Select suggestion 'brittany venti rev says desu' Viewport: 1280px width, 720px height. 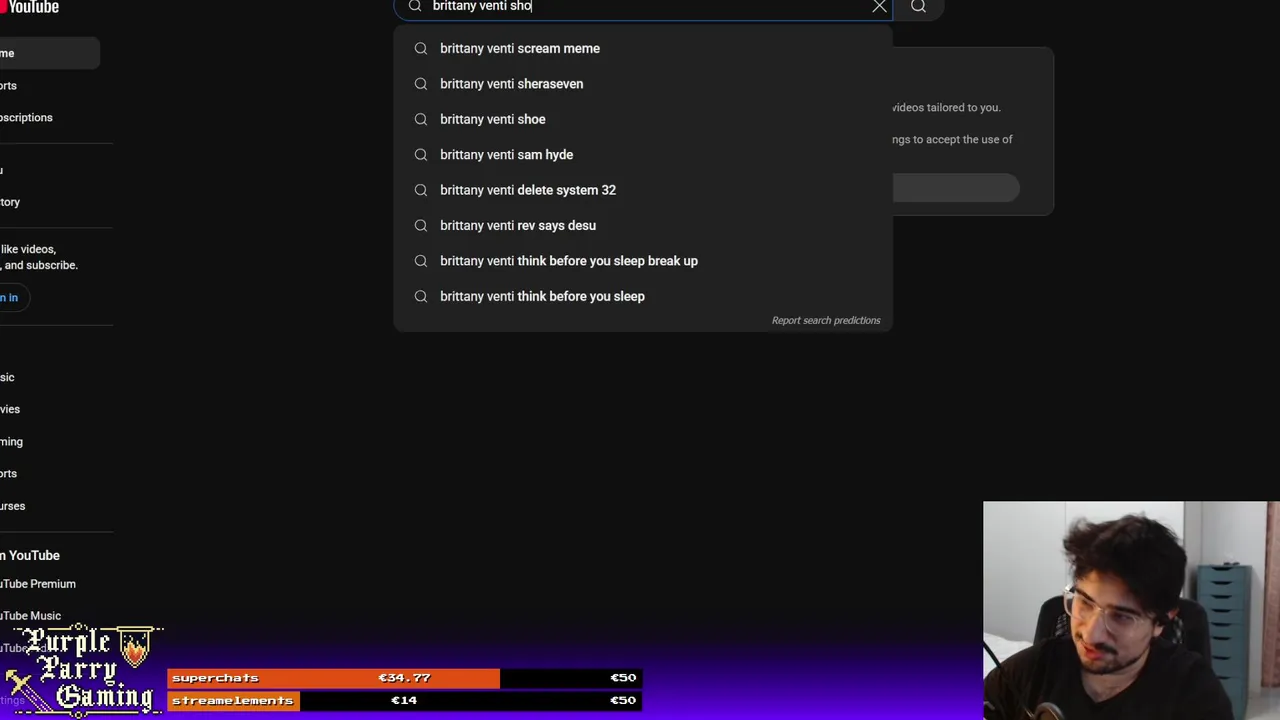pyautogui.click(x=643, y=225)
